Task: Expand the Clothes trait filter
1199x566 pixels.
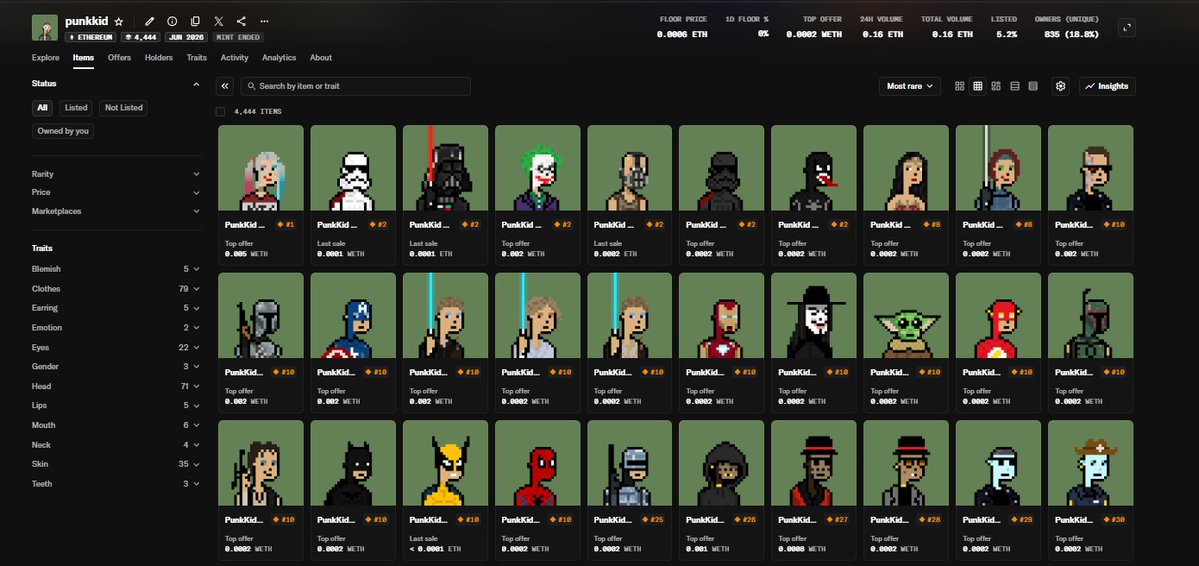Action: tap(116, 289)
